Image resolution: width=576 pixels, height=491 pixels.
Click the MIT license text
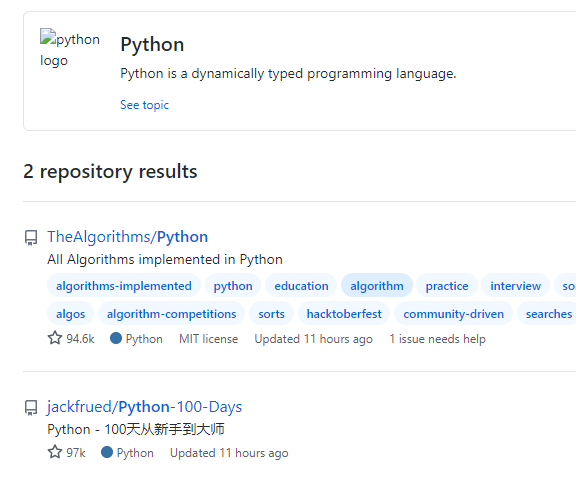pyautogui.click(x=208, y=339)
